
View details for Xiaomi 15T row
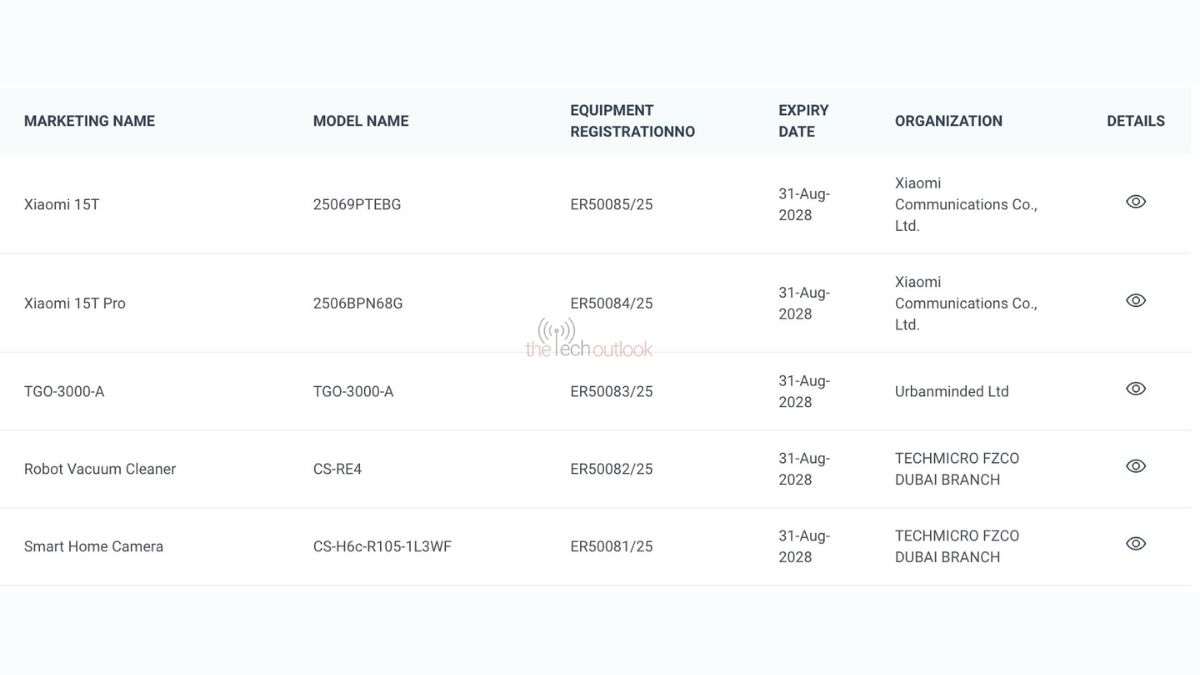1135,202
